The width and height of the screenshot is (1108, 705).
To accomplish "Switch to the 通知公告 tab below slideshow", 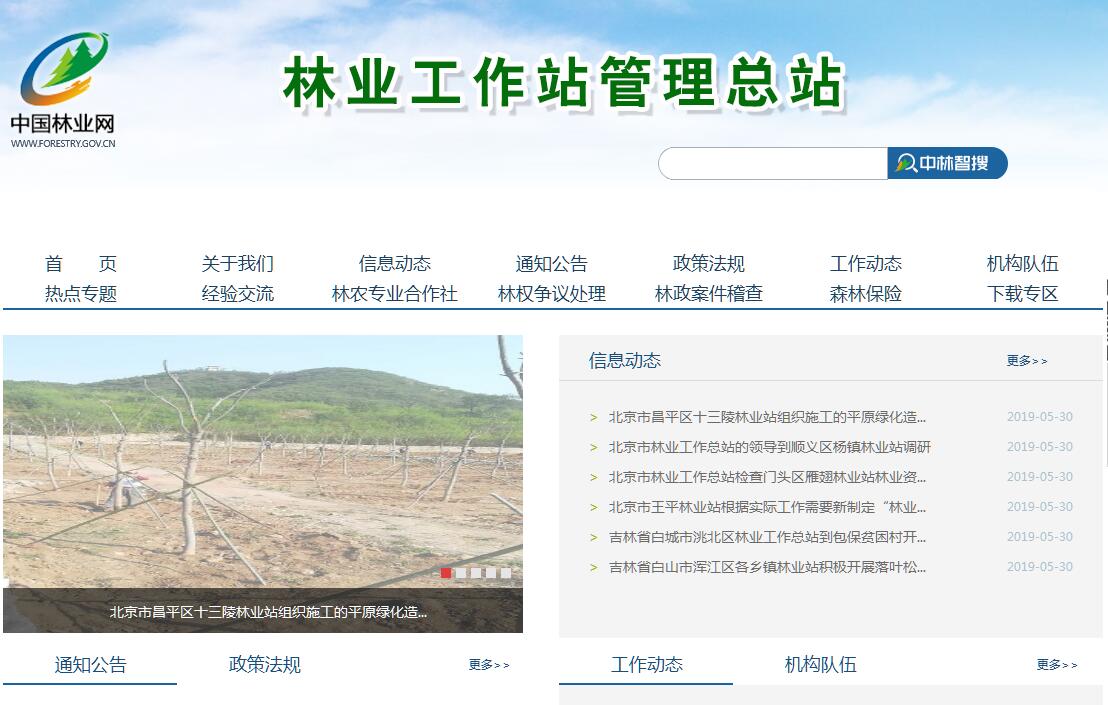I will [x=90, y=665].
